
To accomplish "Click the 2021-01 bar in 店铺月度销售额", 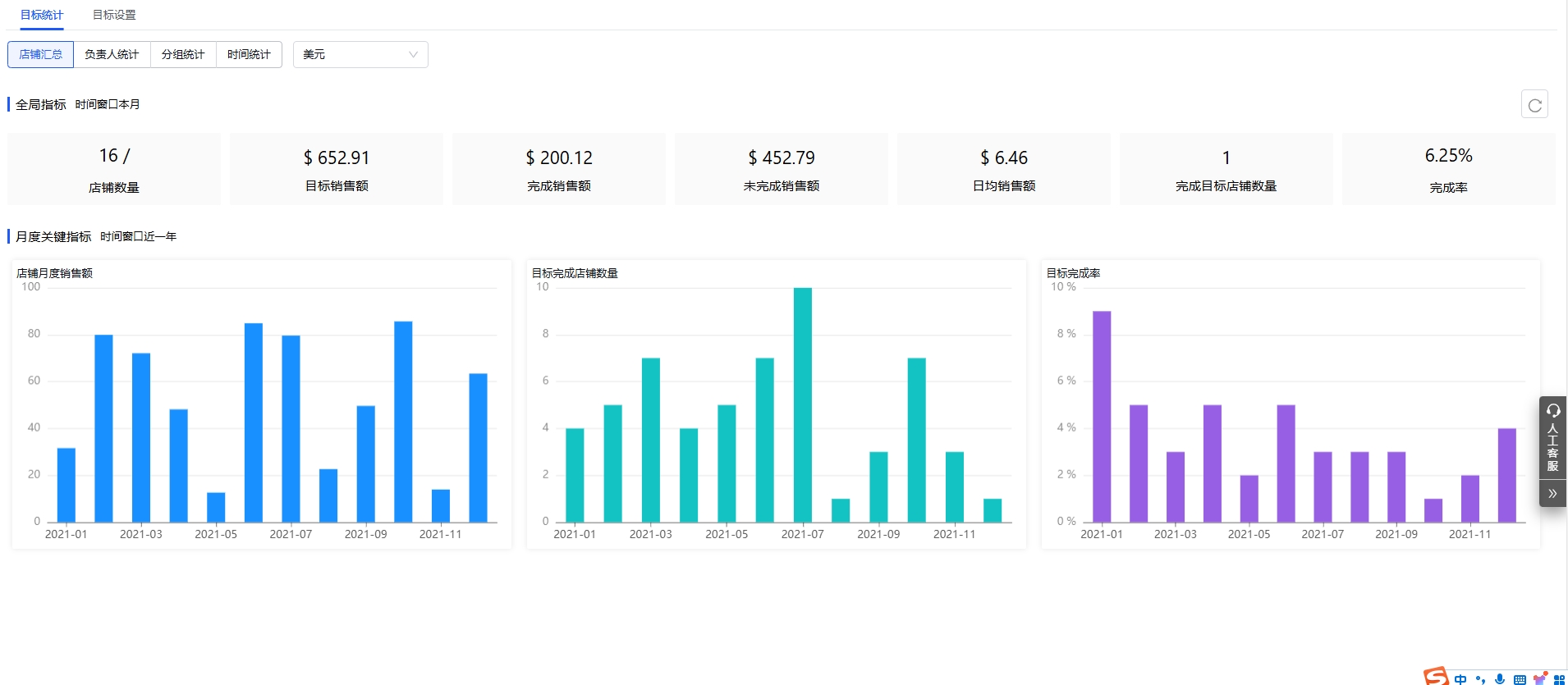I will click(66, 485).
